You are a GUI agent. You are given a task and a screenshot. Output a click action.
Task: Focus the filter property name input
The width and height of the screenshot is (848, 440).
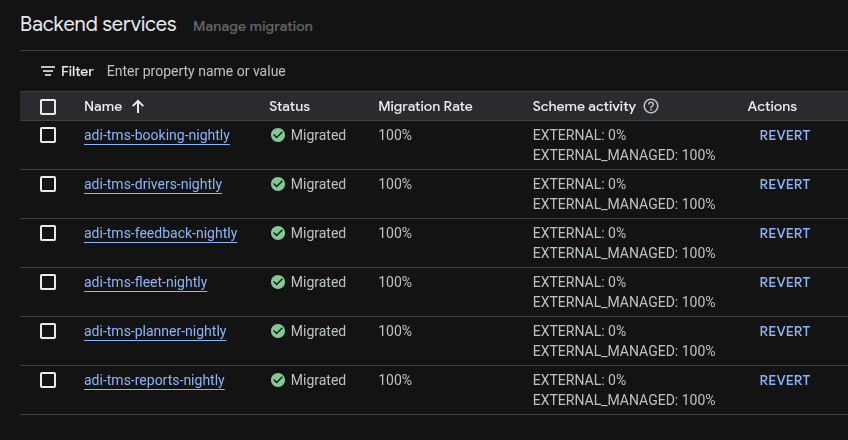point(196,71)
